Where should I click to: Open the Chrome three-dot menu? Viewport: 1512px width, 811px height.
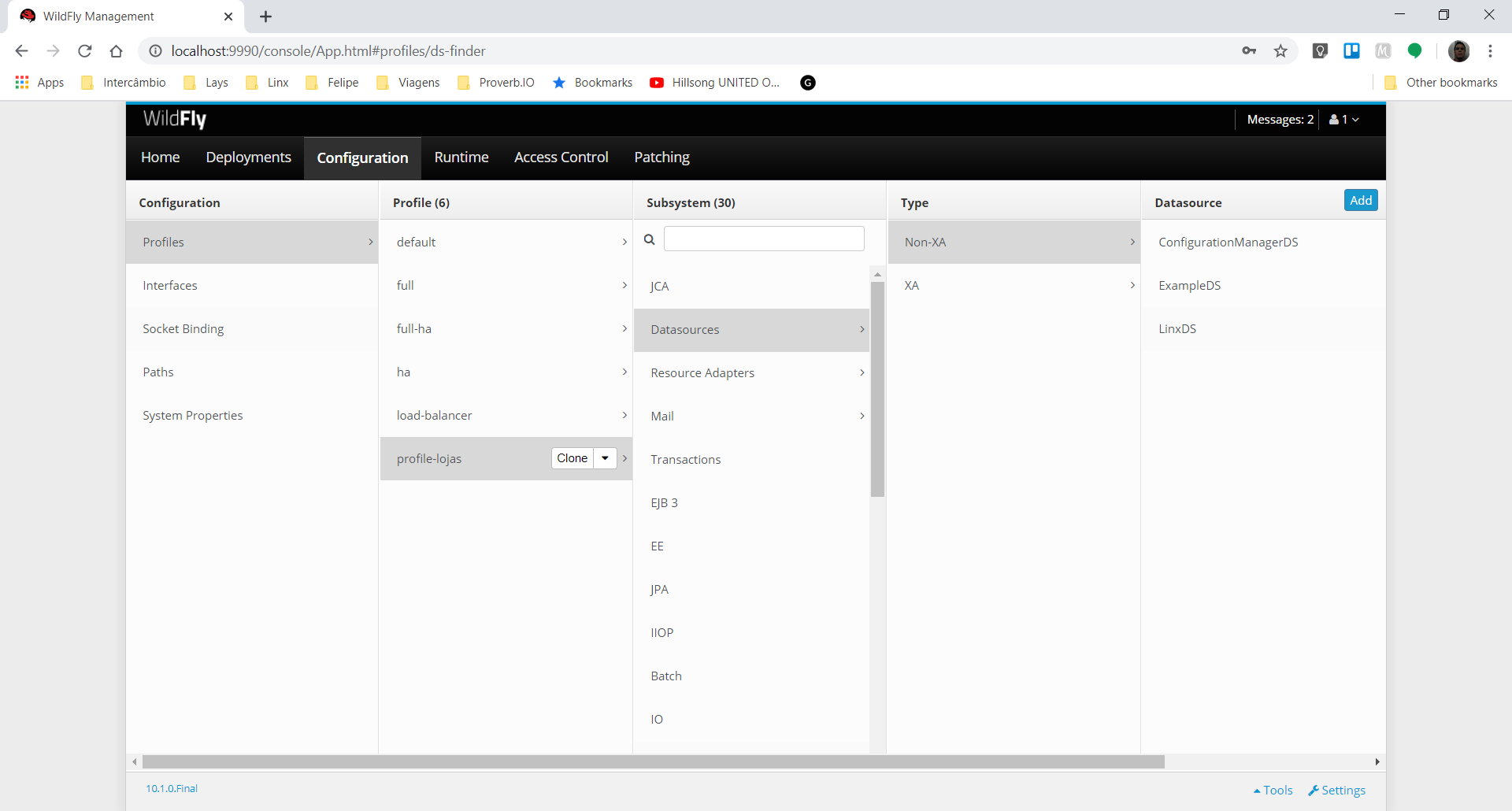tap(1490, 51)
